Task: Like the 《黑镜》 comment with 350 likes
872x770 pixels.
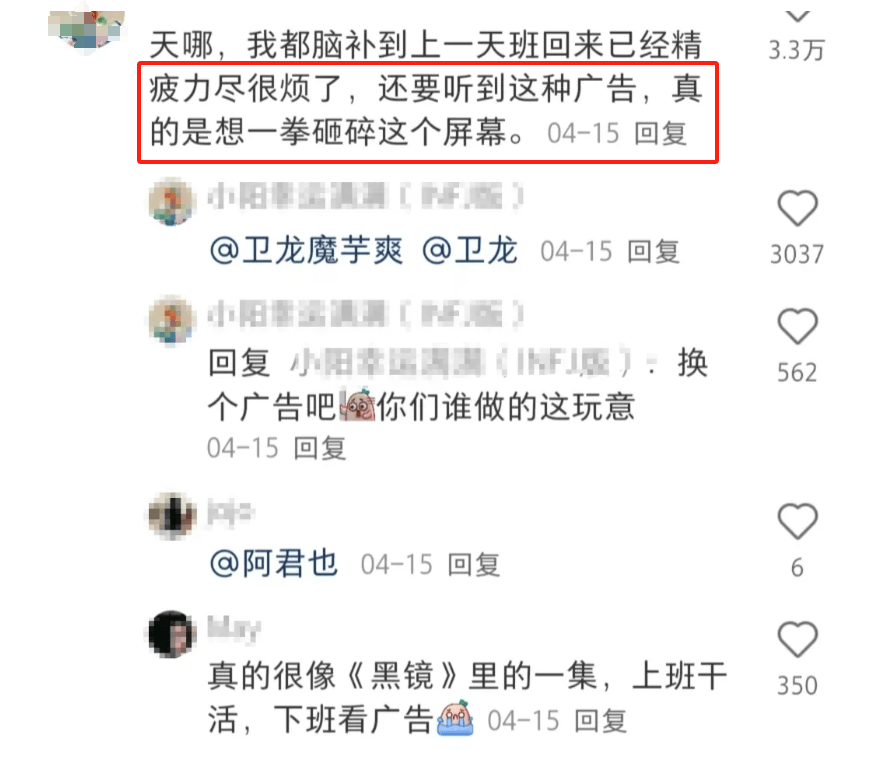Action: [797, 639]
